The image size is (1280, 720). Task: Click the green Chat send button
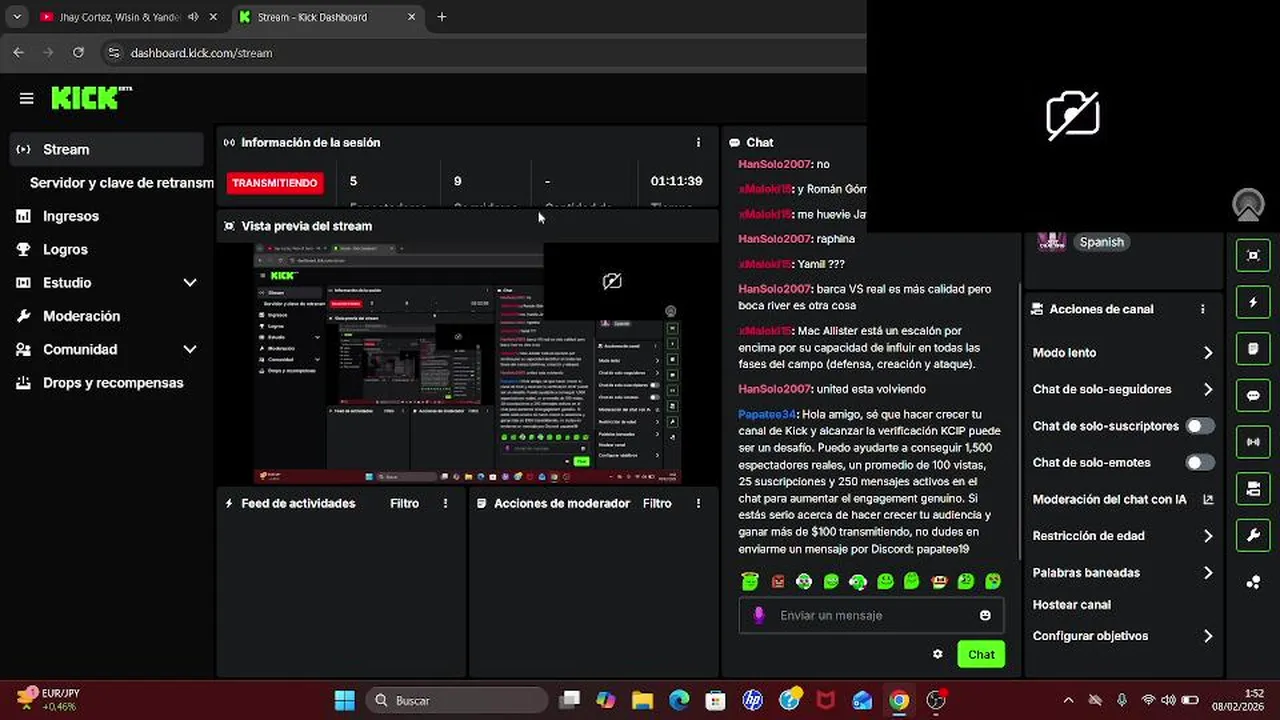point(981,654)
